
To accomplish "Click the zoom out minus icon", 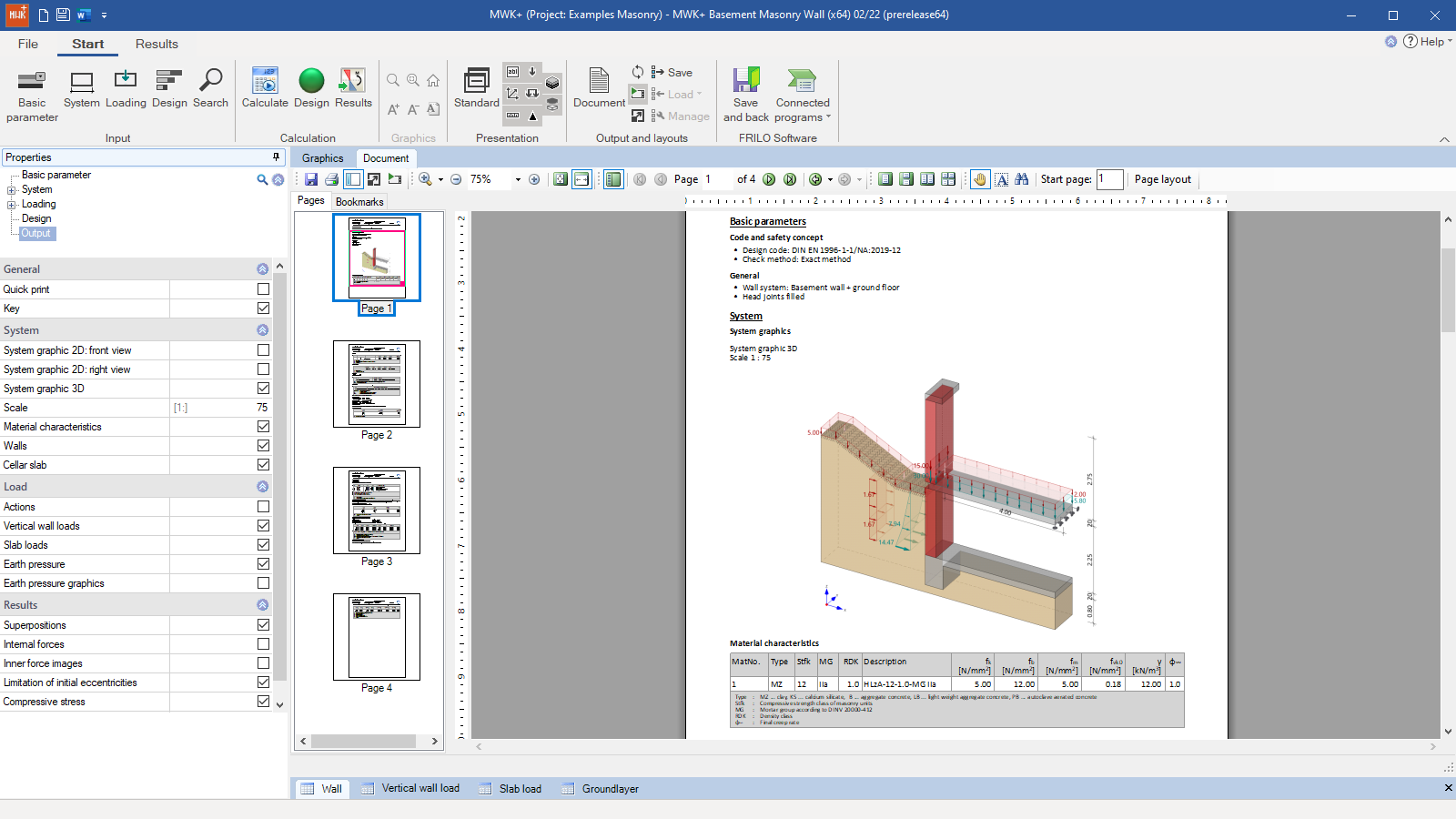I will pyautogui.click(x=456, y=179).
